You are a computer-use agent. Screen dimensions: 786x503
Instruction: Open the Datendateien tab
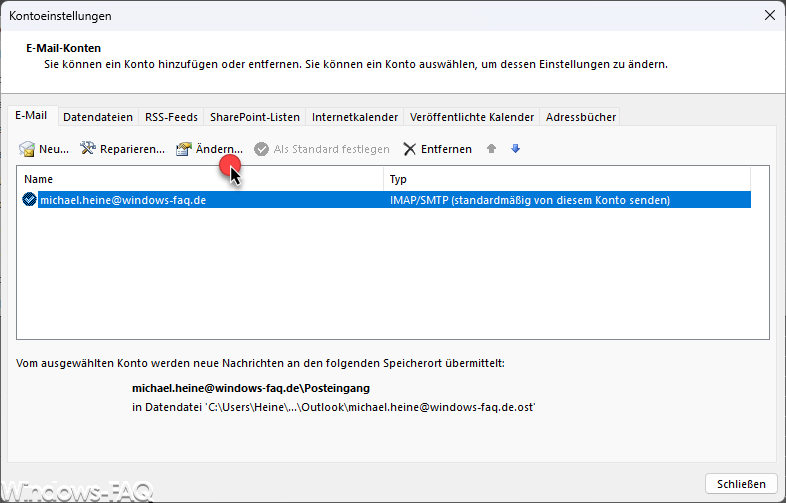[98, 117]
